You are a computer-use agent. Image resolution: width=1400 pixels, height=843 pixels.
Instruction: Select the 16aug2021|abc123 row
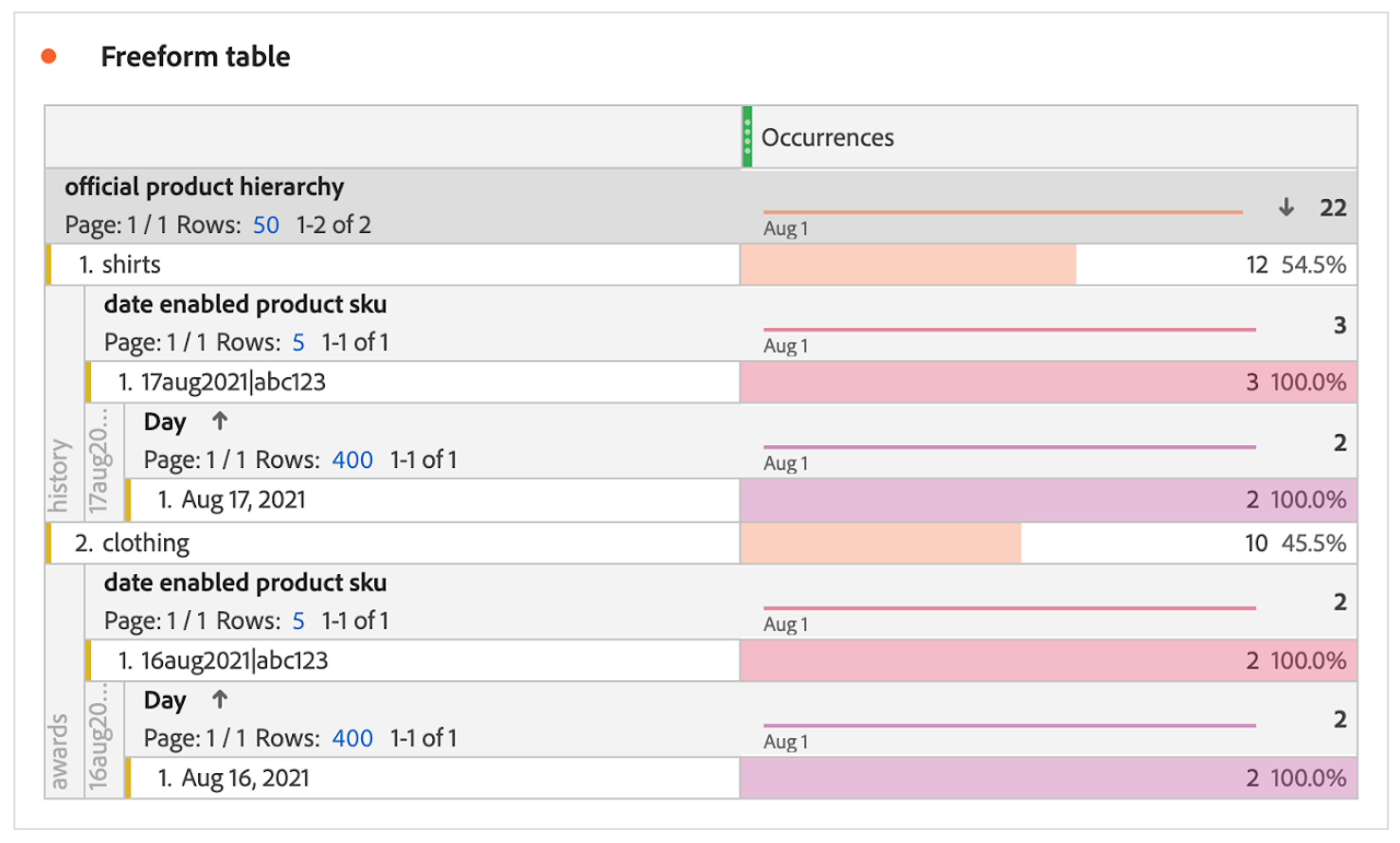234,661
